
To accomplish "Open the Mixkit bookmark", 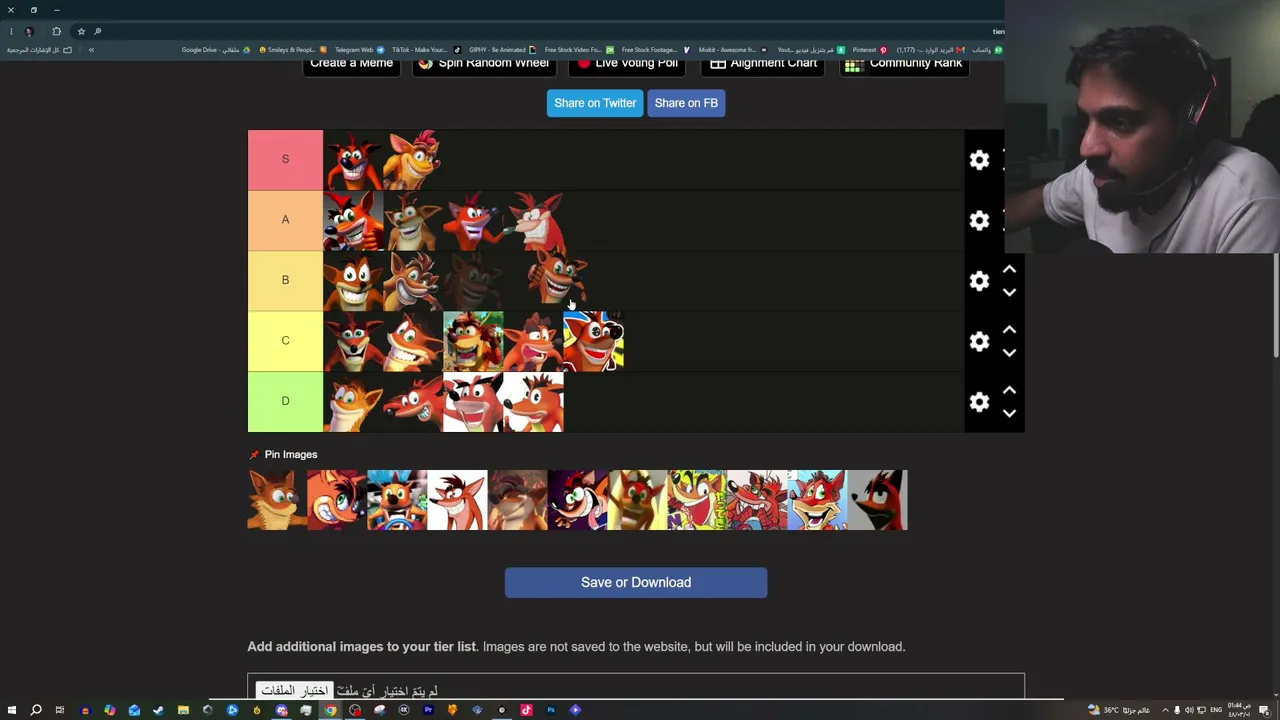I will tap(732, 50).
